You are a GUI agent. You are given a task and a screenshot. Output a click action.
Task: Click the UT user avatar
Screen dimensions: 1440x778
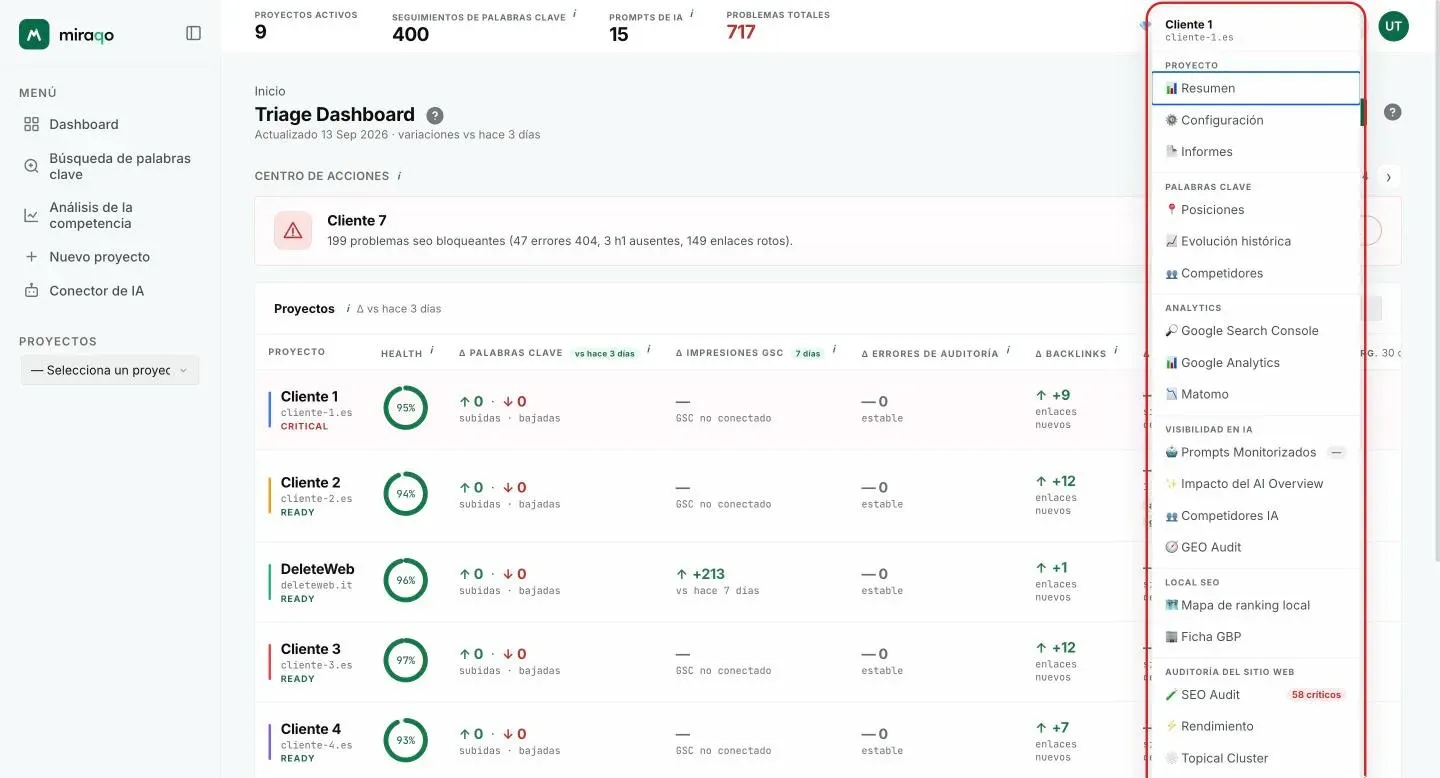(x=1393, y=26)
